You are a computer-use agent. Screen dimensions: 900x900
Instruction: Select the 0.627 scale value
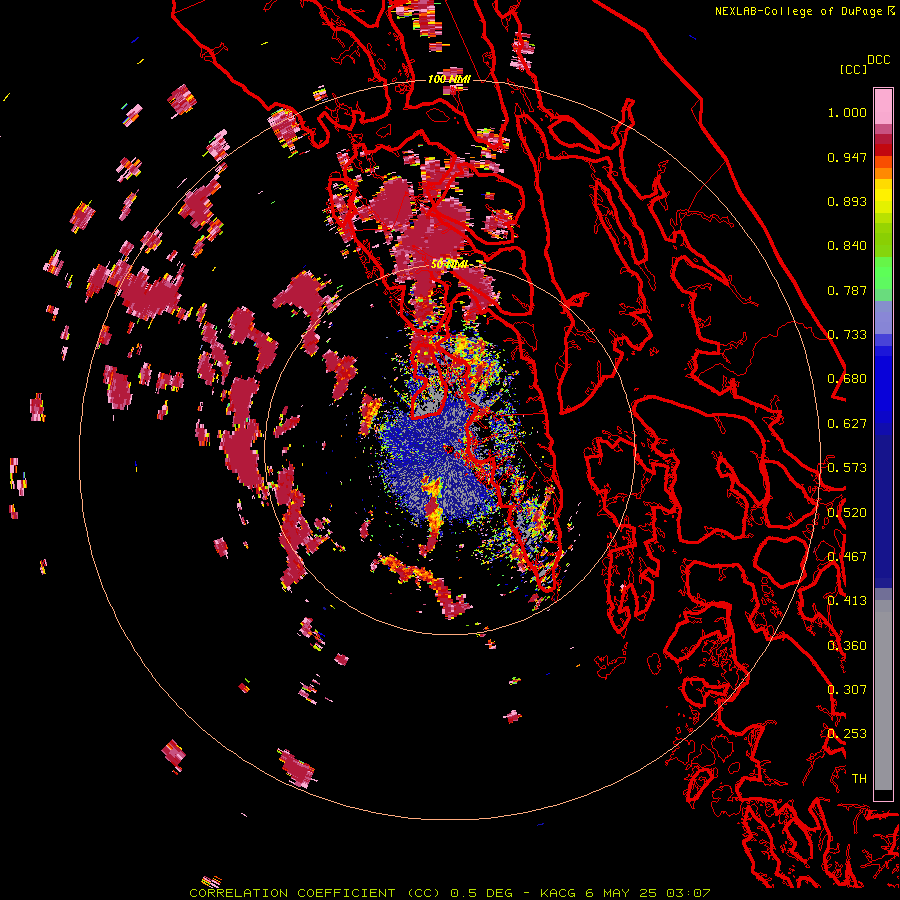(847, 424)
